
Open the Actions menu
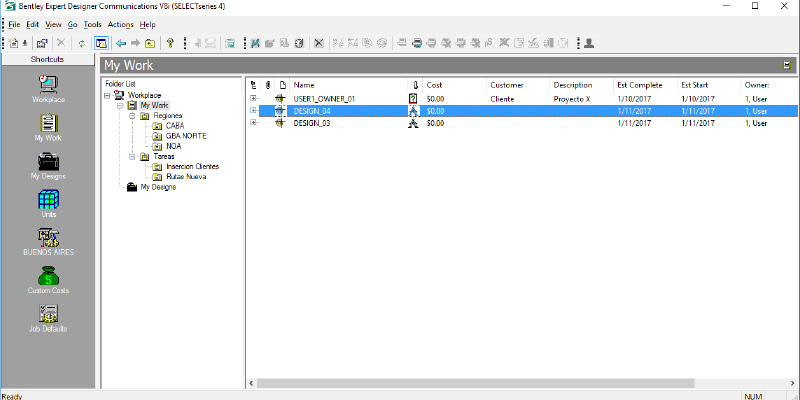[120, 24]
